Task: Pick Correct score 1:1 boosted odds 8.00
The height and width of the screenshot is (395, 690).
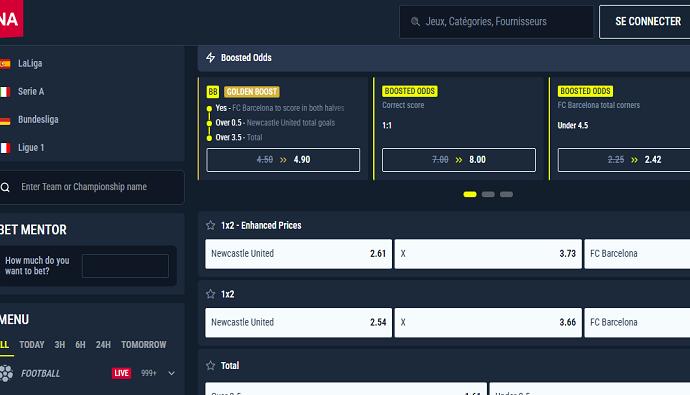Action: (459, 160)
